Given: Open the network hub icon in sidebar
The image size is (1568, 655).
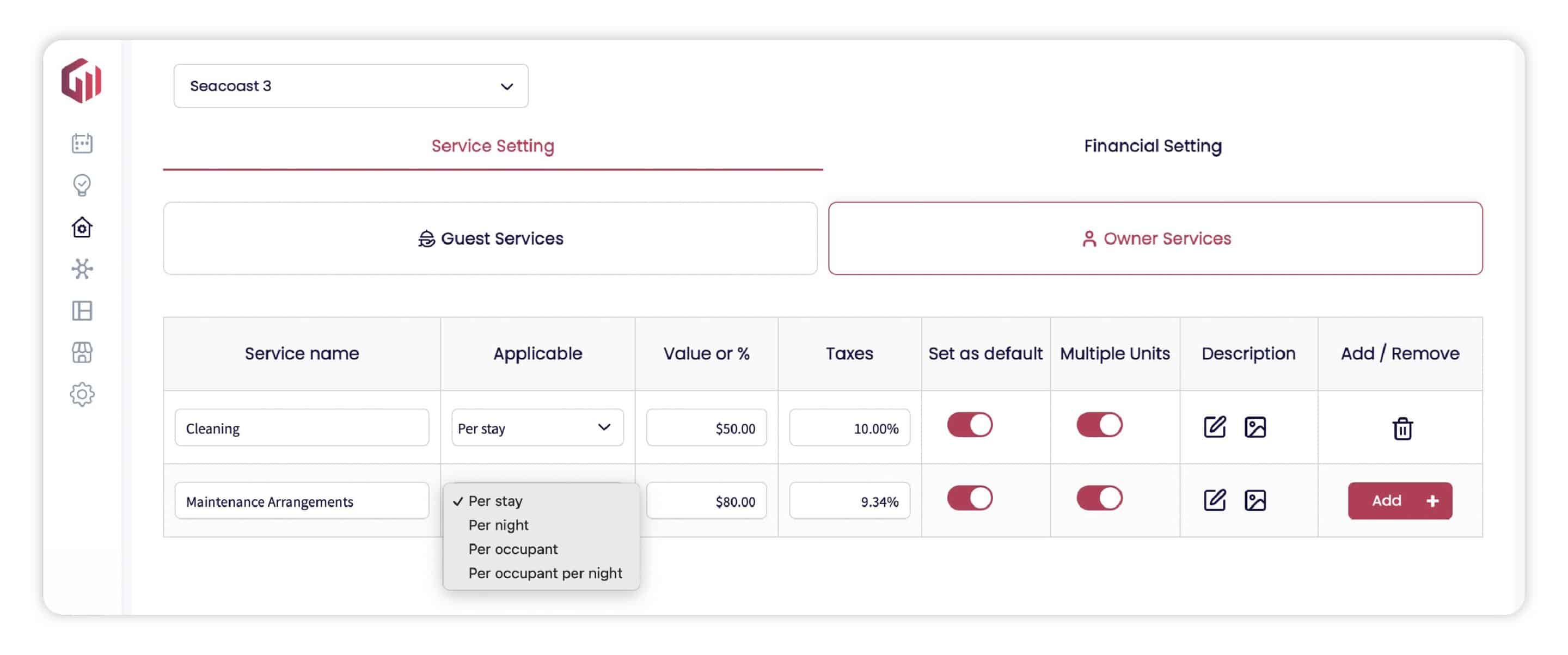Looking at the screenshot, I should click(x=82, y=269).
